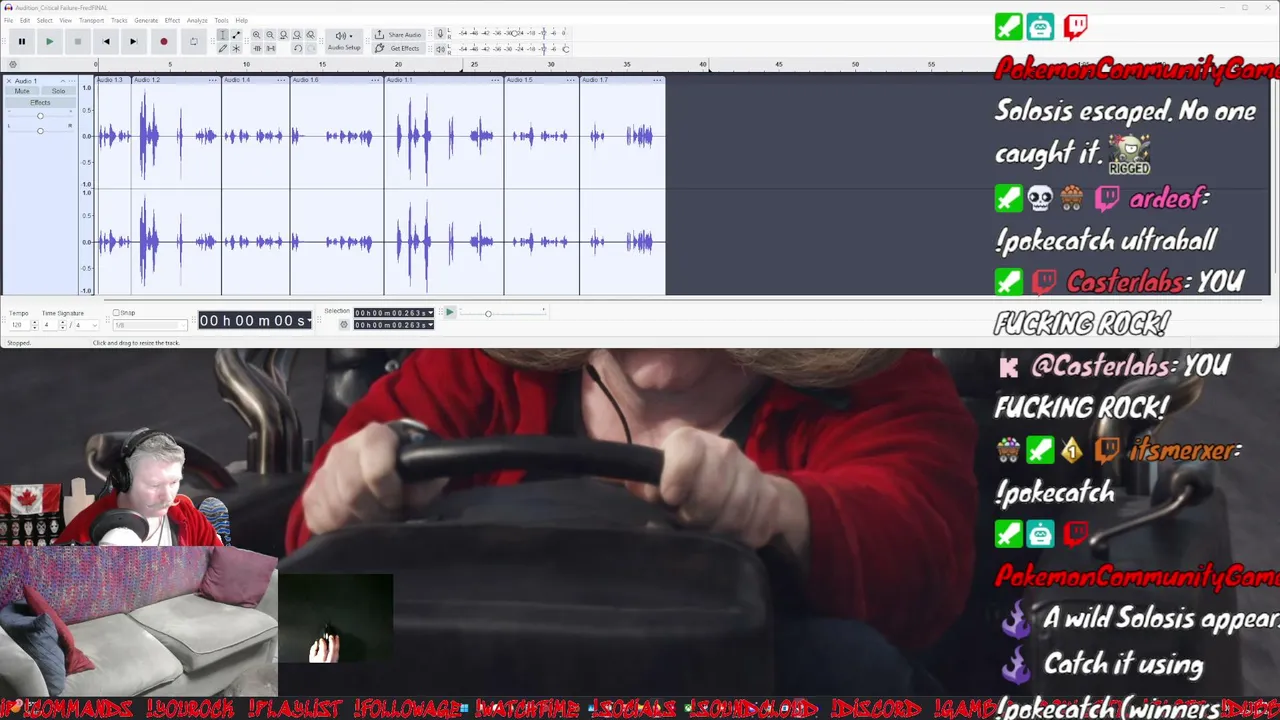Open the selection settings gear
Image resolution: width=1280 pixels, height=720 pixels.
pos(344,324)
